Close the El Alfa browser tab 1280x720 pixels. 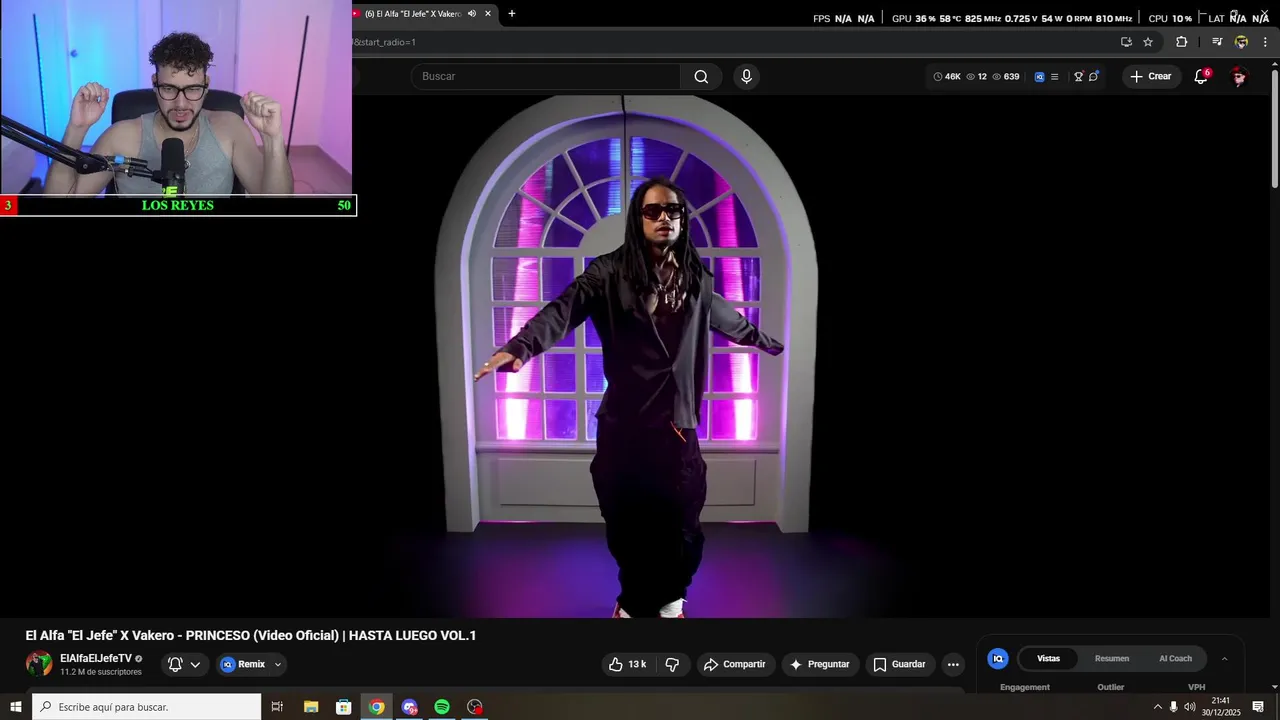488,14
